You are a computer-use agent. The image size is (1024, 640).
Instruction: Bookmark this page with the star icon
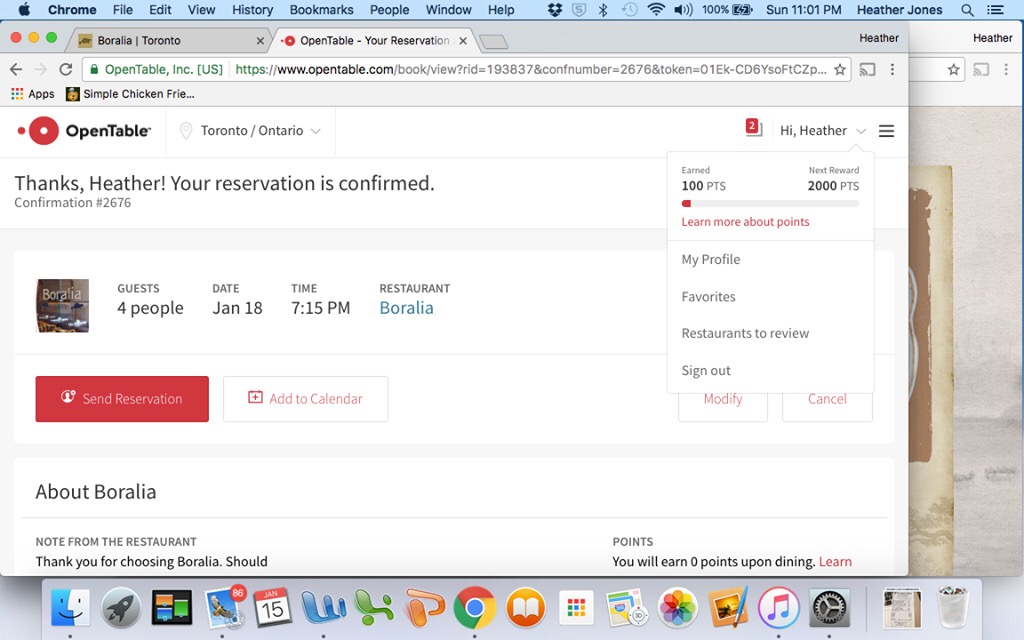840,70
